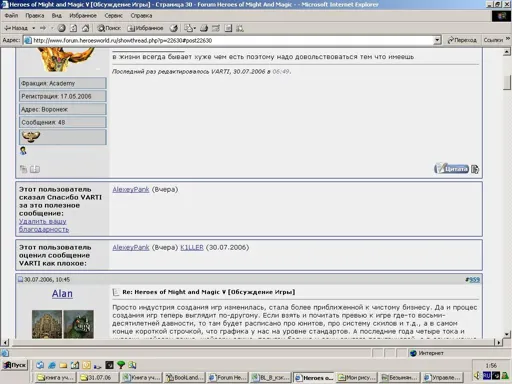Print the page with the Print icon
The height and width of the screenshot is (384, 512).
204,28
